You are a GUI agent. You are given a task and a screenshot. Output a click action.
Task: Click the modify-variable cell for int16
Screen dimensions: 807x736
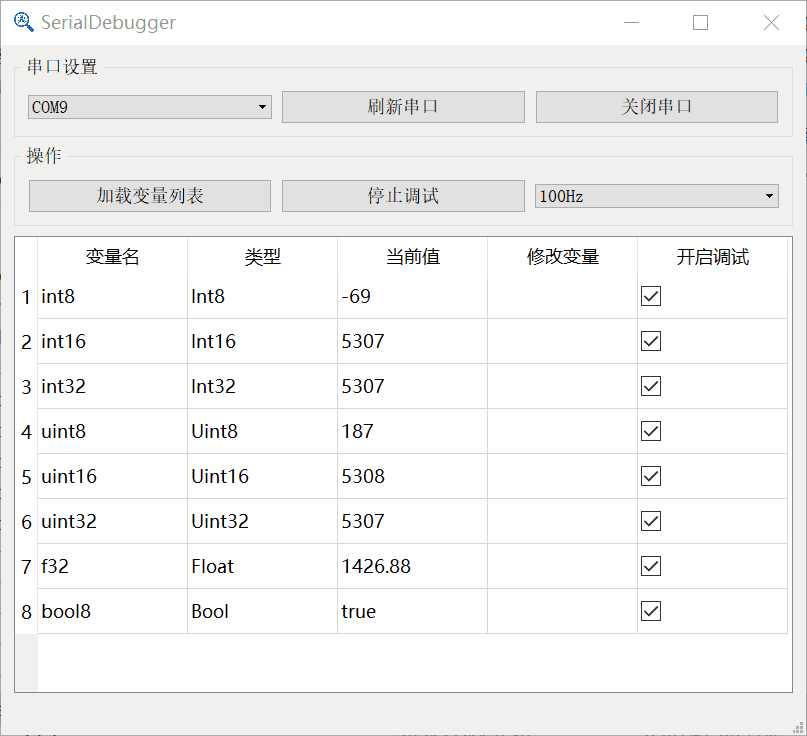click(x=562, y=341)
